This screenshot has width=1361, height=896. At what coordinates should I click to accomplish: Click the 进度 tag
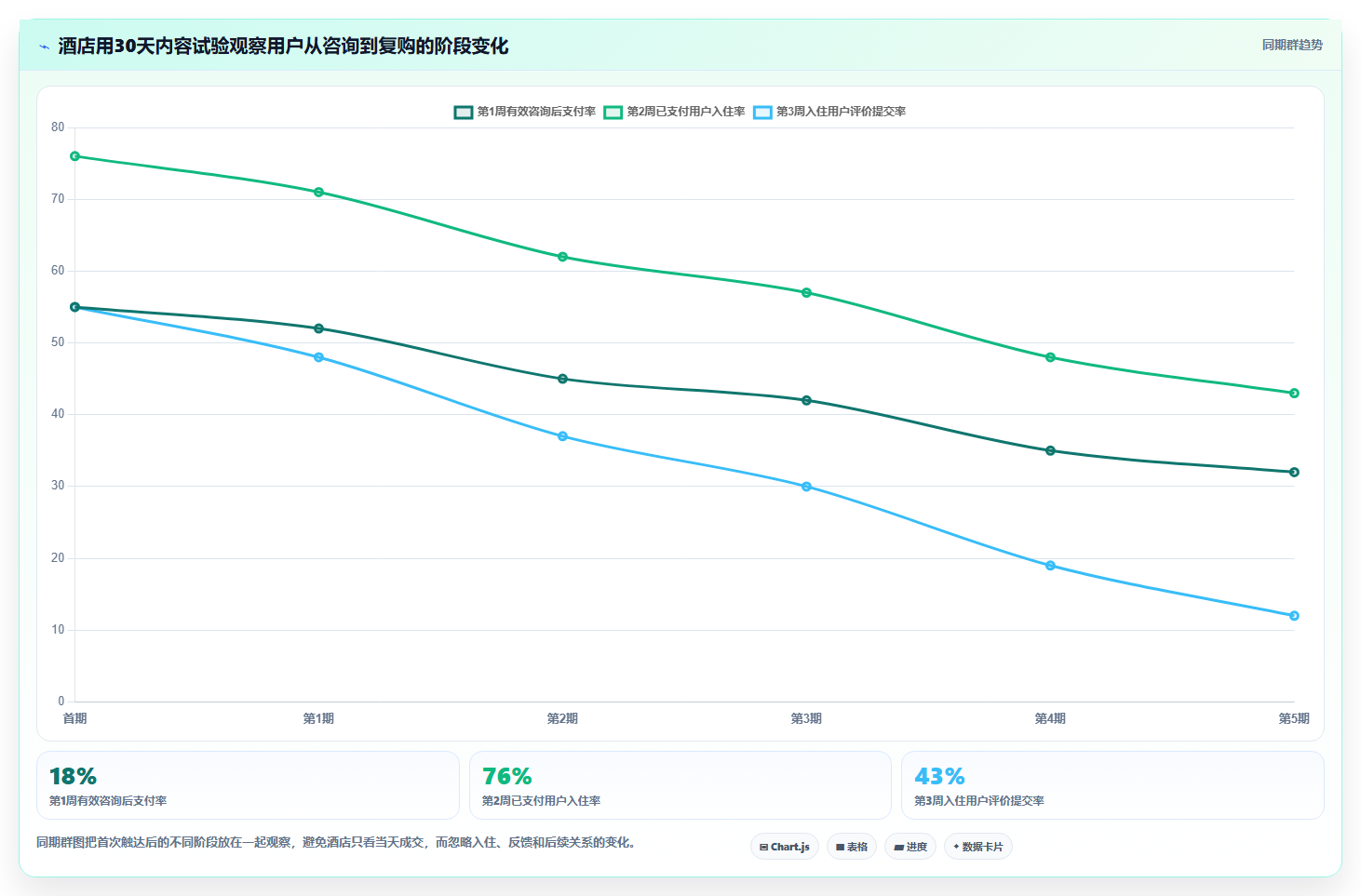(x=910, y=847)
